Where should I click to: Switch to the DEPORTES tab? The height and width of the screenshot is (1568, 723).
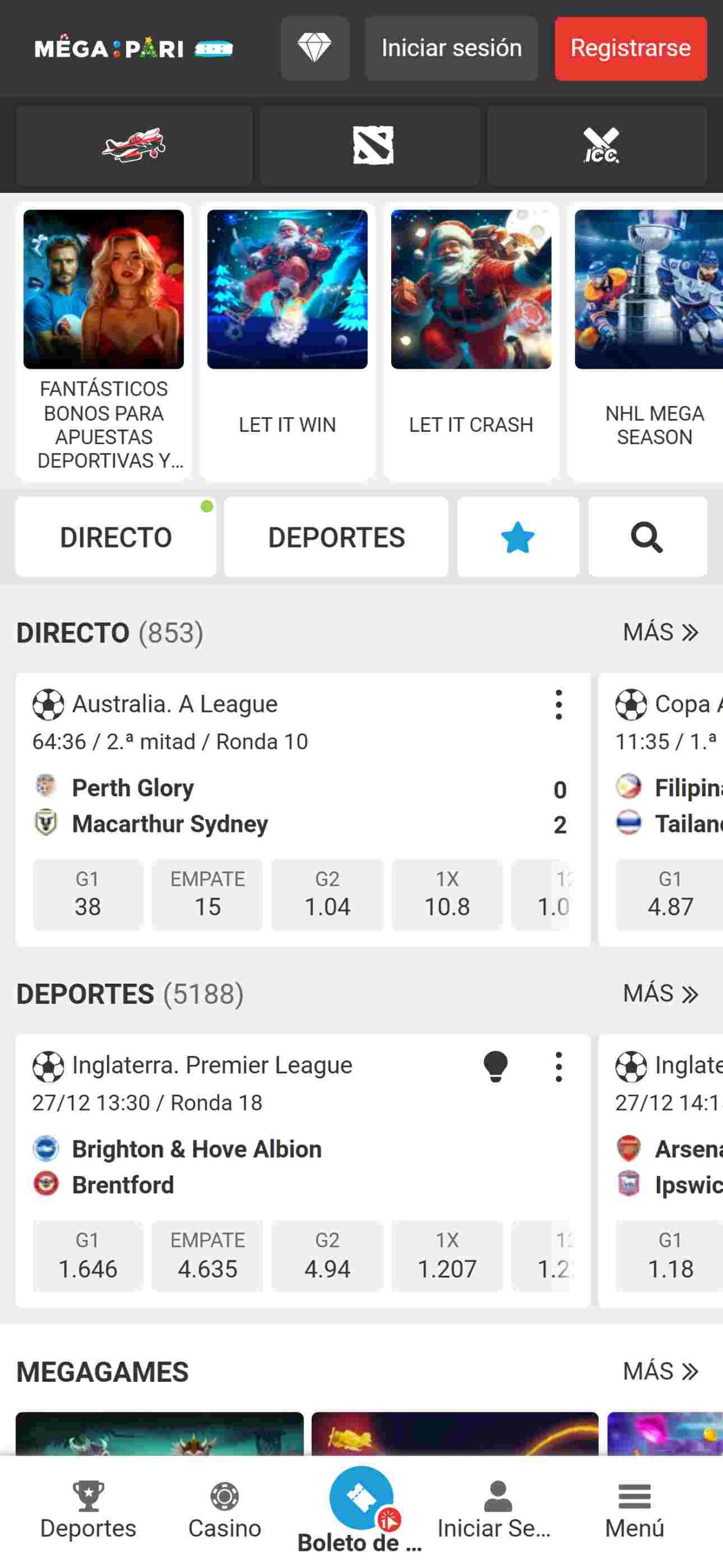click(336, 537)
